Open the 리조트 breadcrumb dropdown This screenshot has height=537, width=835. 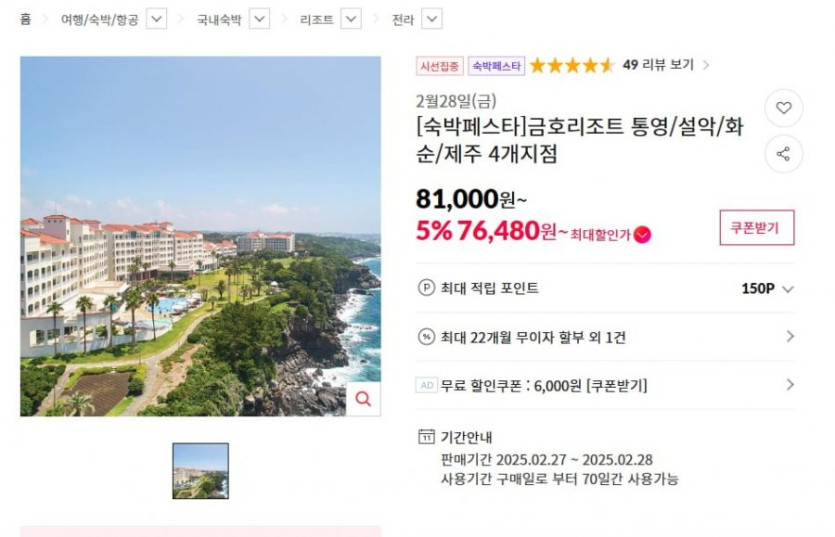351,19
